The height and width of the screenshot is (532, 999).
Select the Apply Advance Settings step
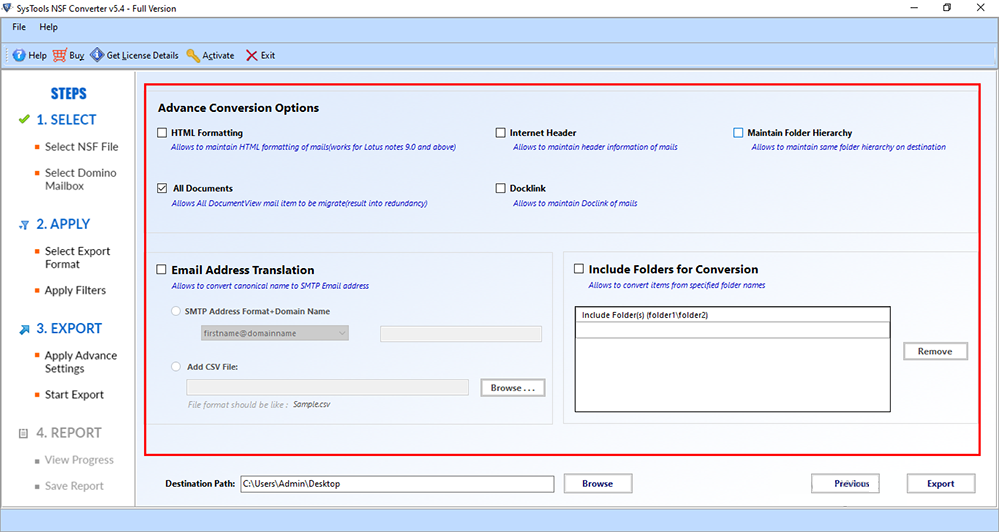pyautogui.click(x=81, y=362)
